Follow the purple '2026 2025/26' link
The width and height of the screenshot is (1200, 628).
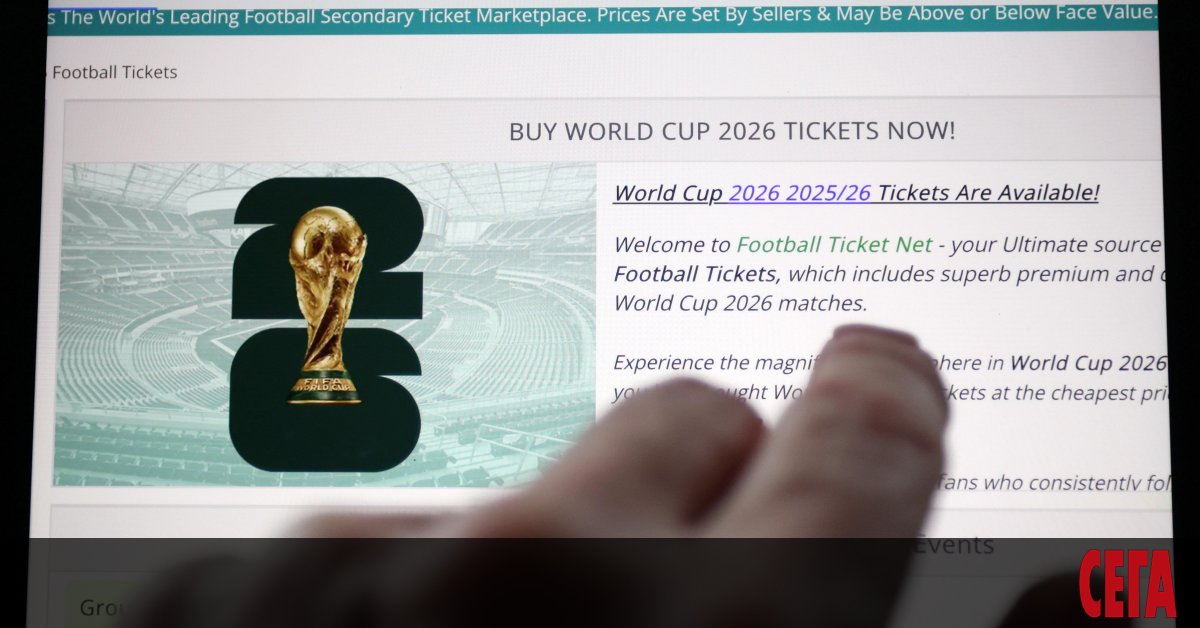800,193
